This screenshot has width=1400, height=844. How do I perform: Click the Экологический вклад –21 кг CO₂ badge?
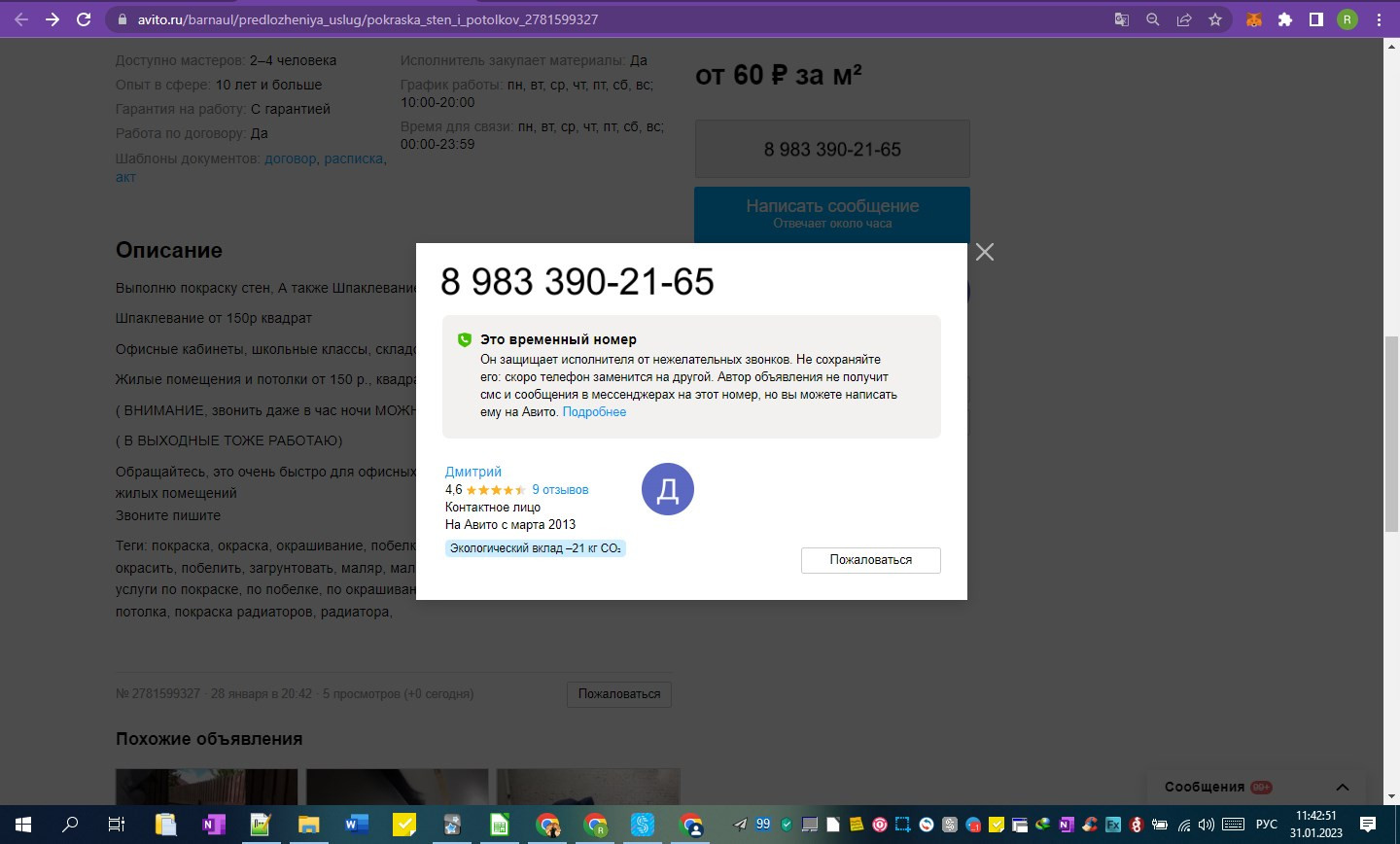click(535, 548)
